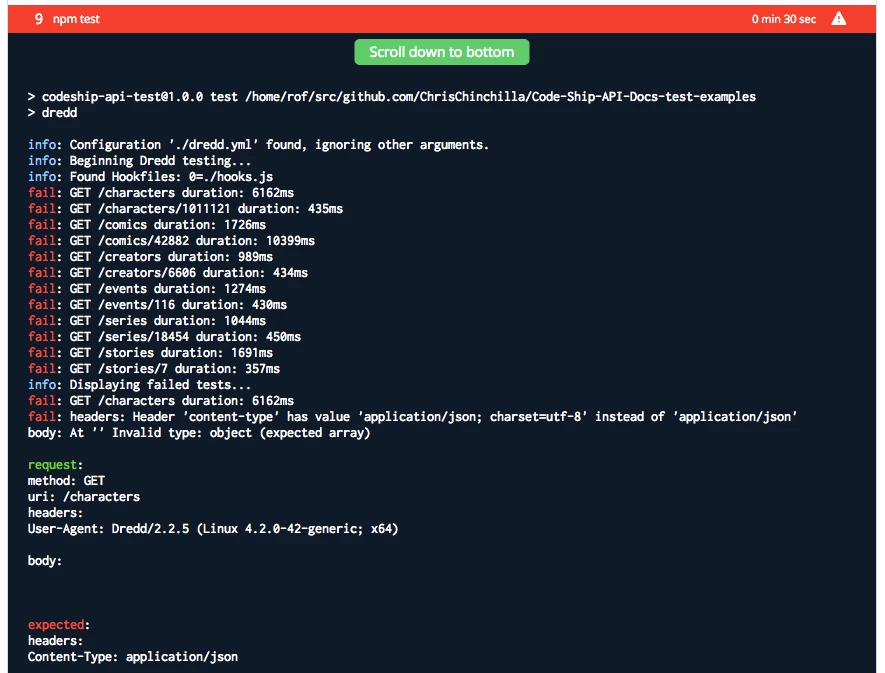
Task: Click the dredd.yml configuration info line
Action: [258, 145]
